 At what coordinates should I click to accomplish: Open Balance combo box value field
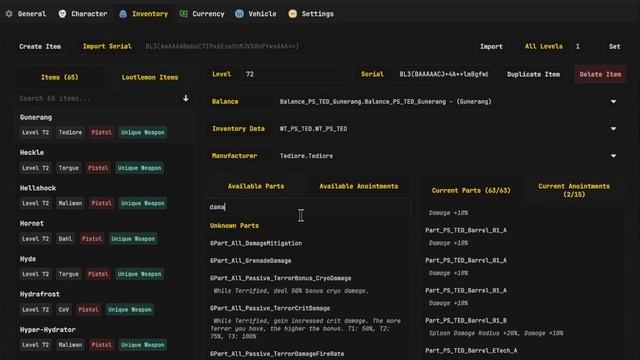coord(449,102)
